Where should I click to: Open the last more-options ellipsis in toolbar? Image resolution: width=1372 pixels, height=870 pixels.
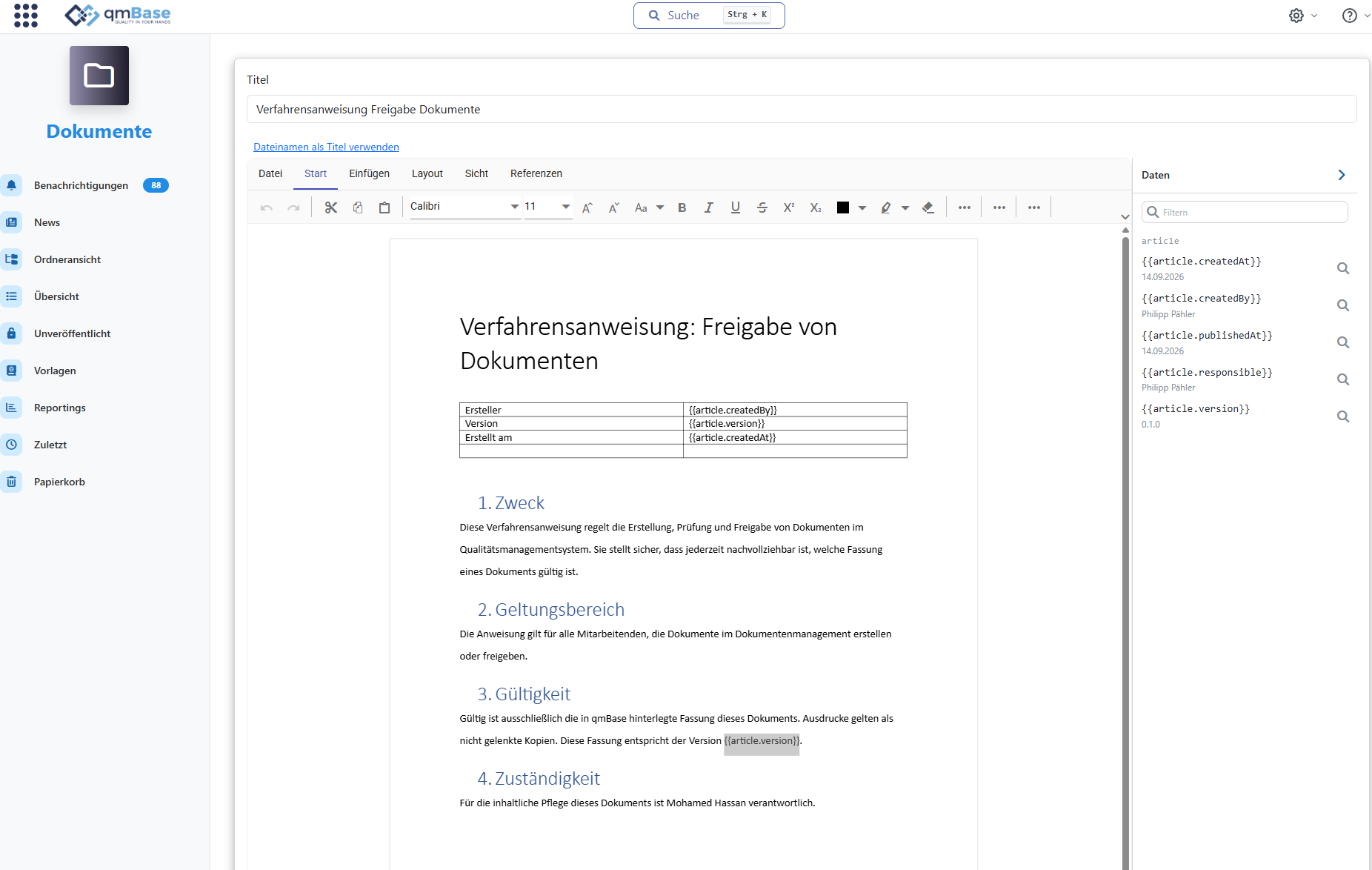[x=1034, y=207]
